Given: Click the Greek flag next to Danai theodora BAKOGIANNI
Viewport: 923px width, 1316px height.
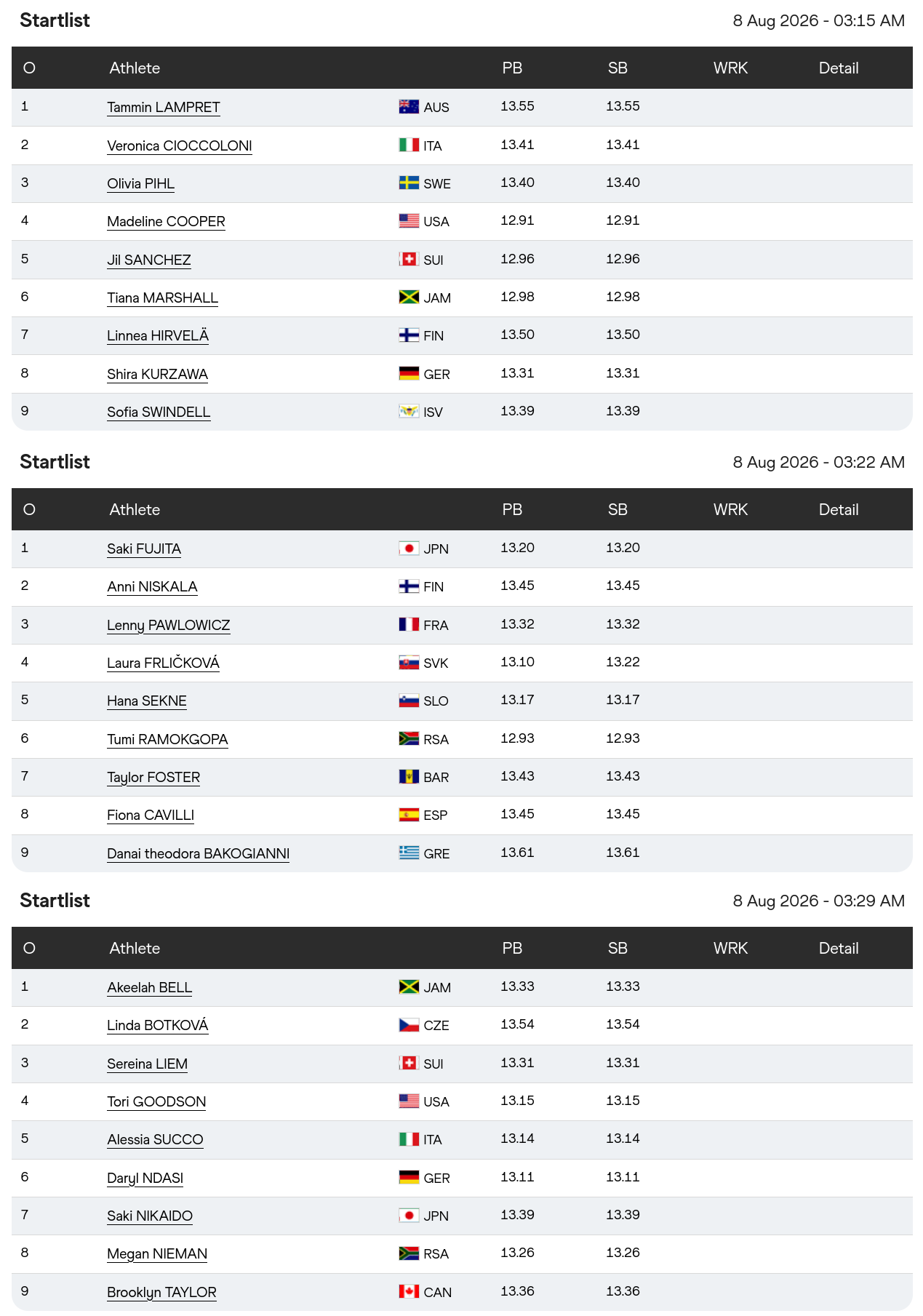Looking at the screenshot, I should [x=409, y=853].
